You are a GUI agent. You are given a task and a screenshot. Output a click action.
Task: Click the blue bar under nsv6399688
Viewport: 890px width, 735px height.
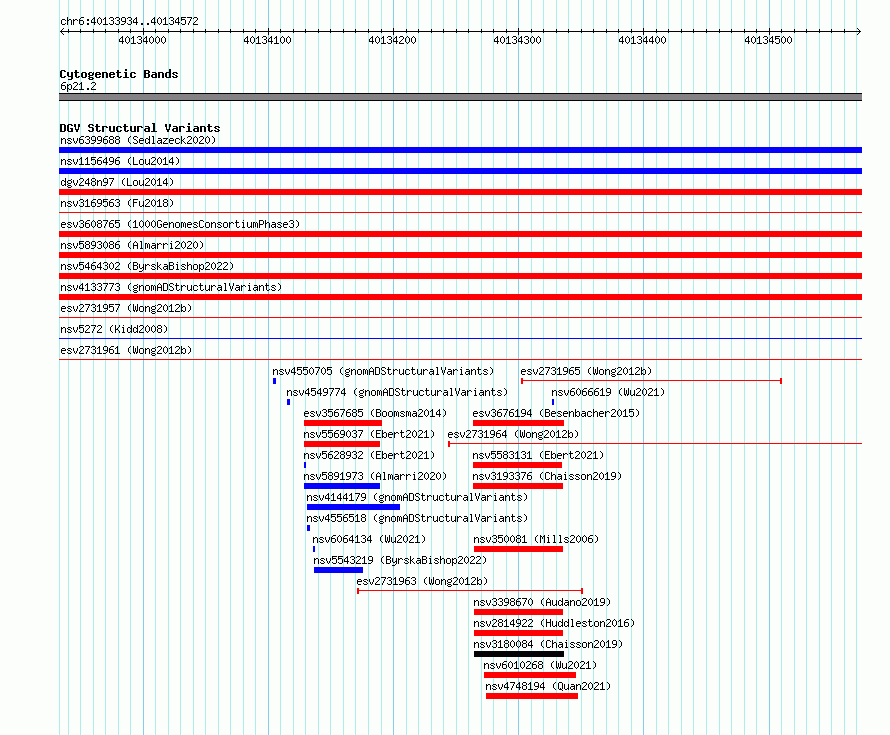coord(460,150)
